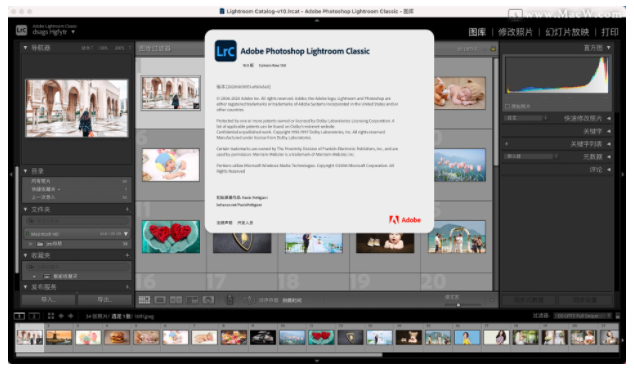This screenshot has height=374, width=634.
Task: Add new collection with plus icon
Action: (x=127, y=255)
